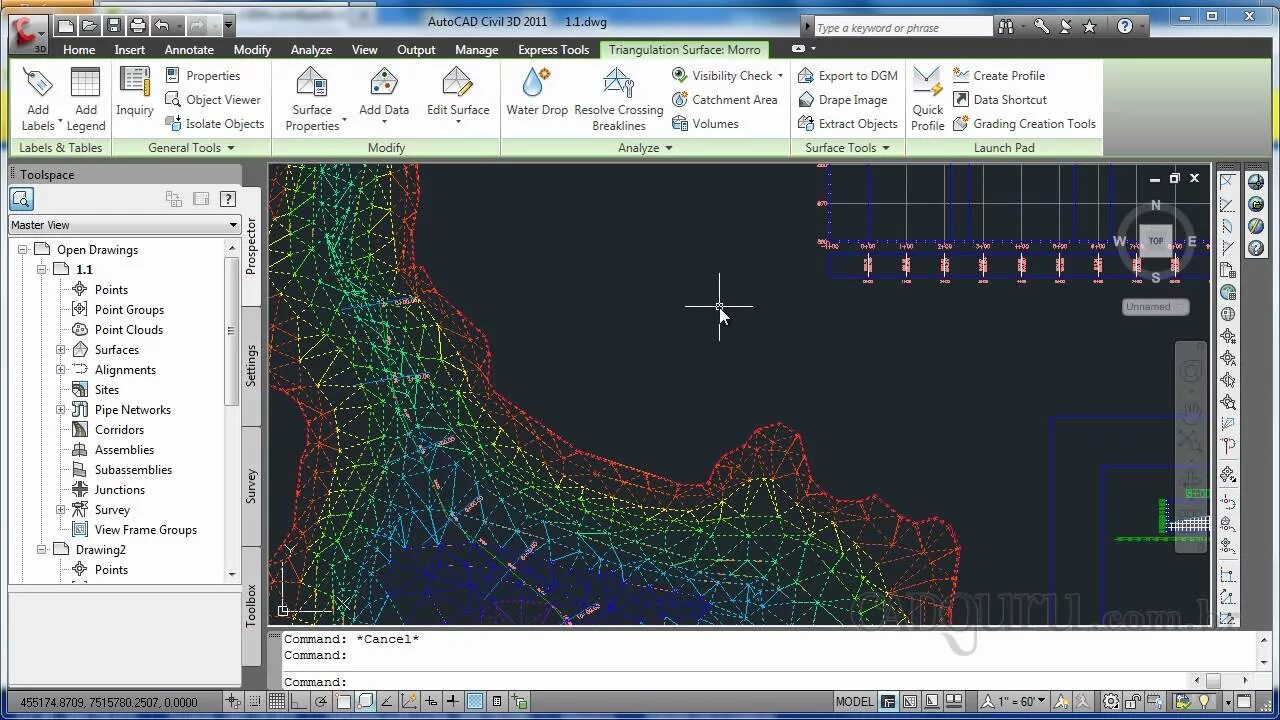Open the annotation scale 1" = 60' dropdown
The height and width of the screenshot is (720, 1280).
pyautogui.click(x=1013, y=701)
